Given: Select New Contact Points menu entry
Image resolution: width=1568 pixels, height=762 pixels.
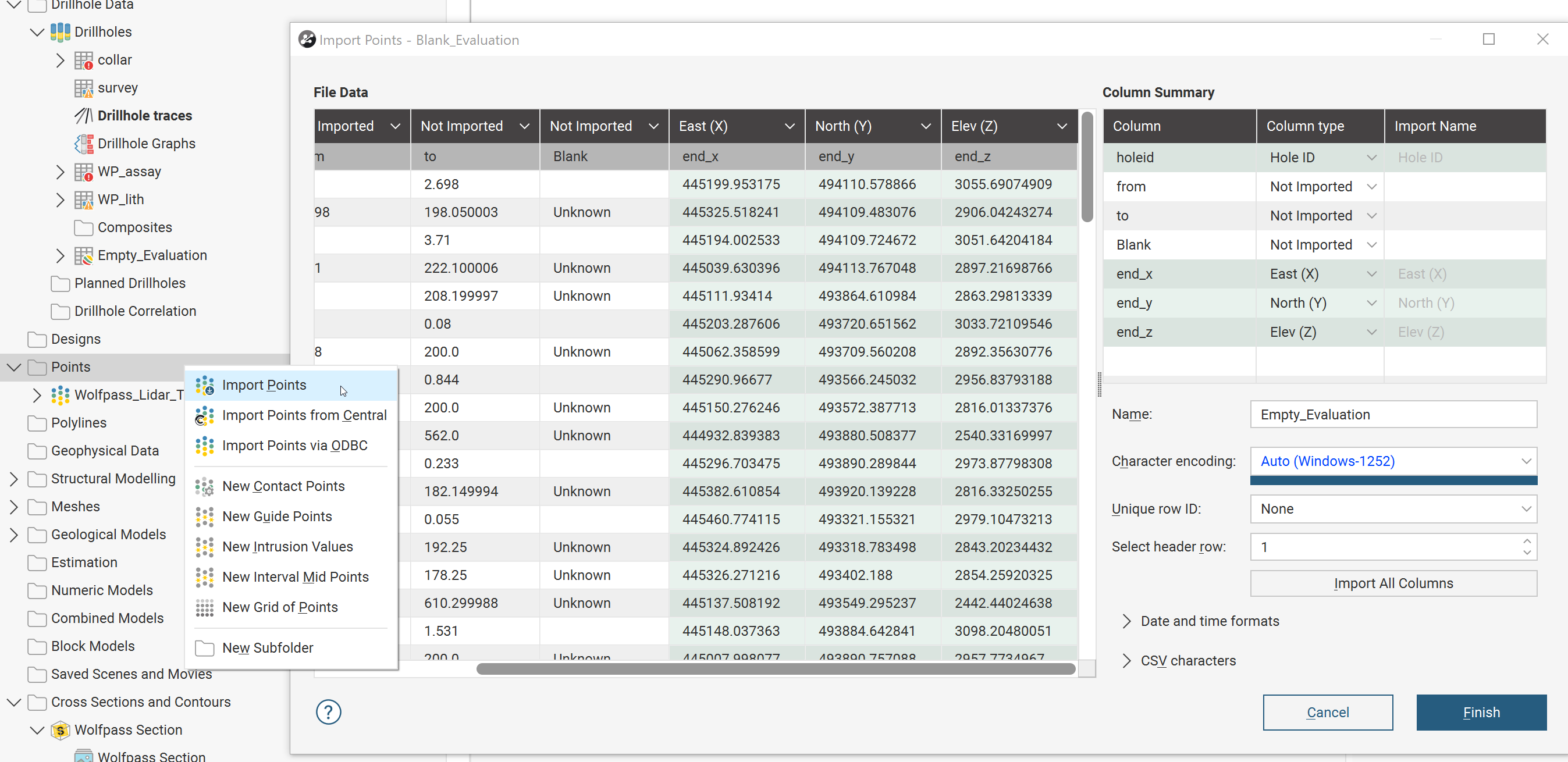Looking at the screenshot, I should coord(291,486).
